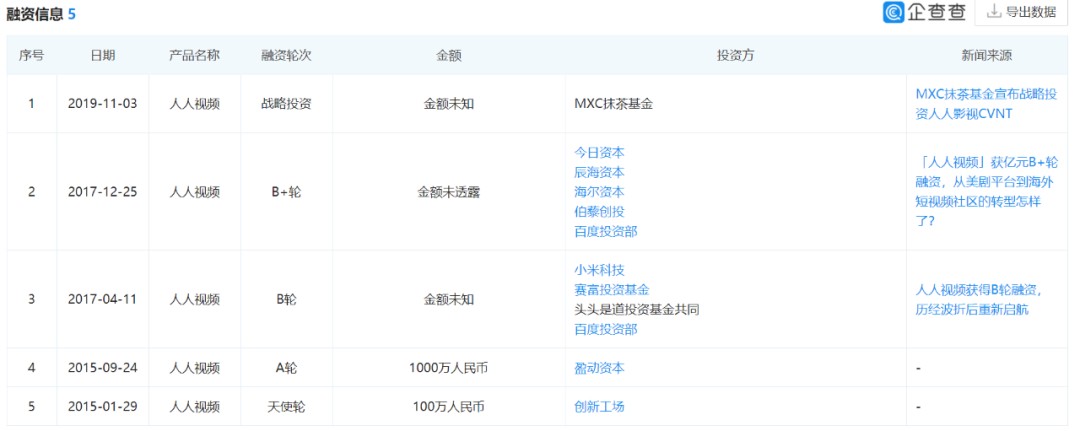
Task: Open the 盈动资本 investor link
Action: [x=599, y=368]
